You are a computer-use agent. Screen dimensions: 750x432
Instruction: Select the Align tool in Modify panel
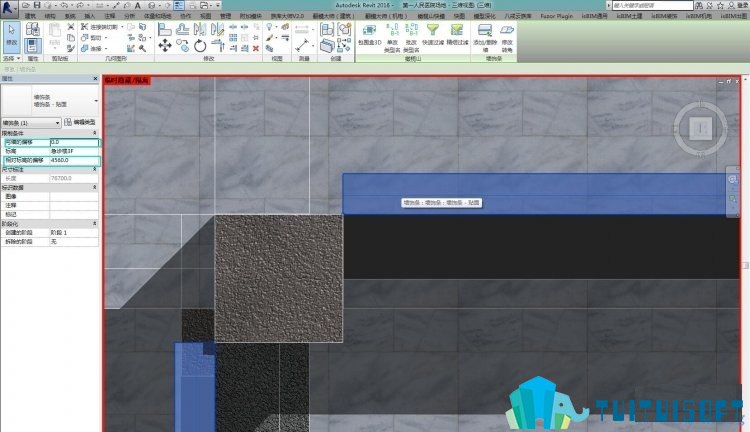[165, 30]
